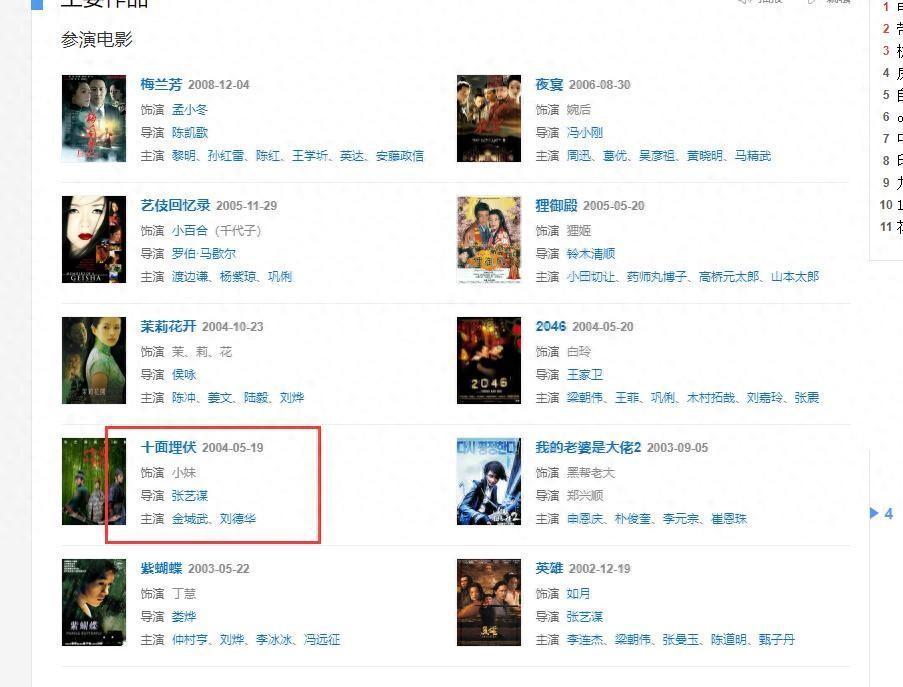
Task: Click actor 金城武 link
Action: click(x=189, y=519)
